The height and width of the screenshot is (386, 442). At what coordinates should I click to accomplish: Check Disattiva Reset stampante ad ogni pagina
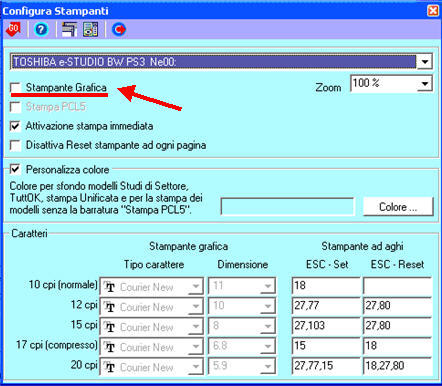coord(15,146)
